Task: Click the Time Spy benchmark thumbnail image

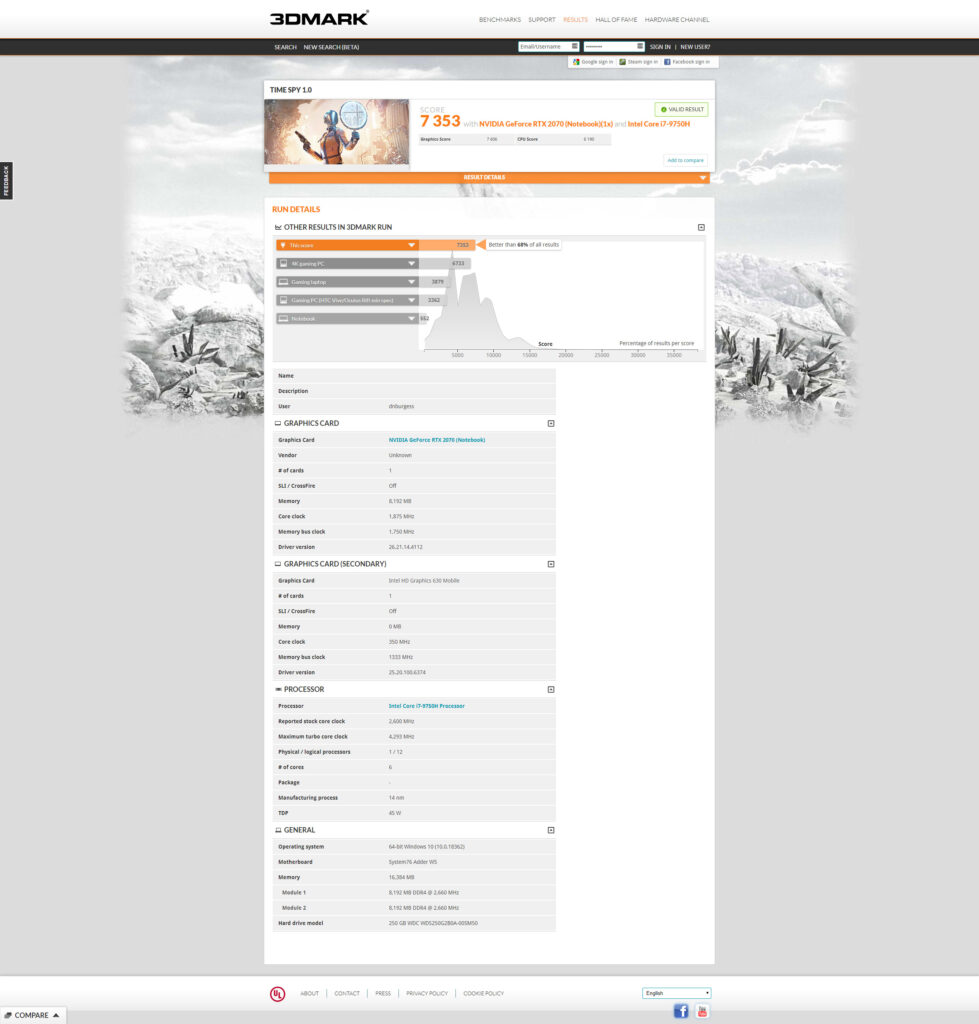Action: (x=337, y=132)
